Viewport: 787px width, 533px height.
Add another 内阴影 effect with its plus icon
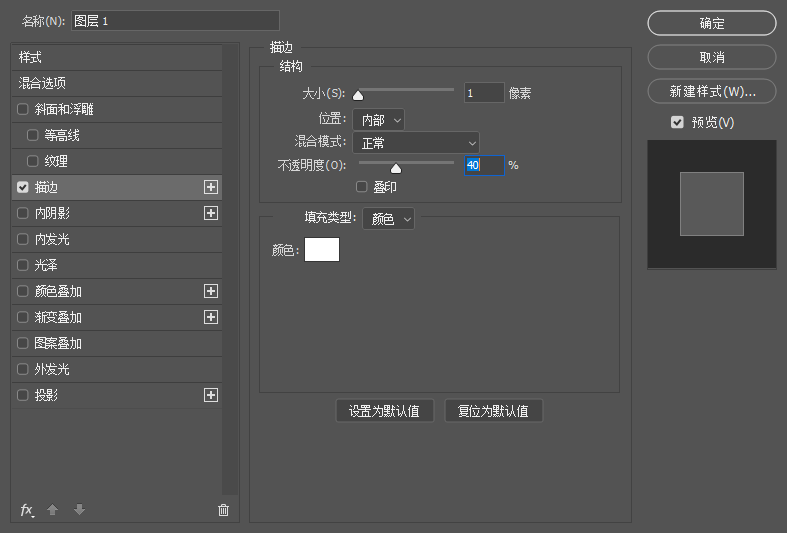click(211, 213)
